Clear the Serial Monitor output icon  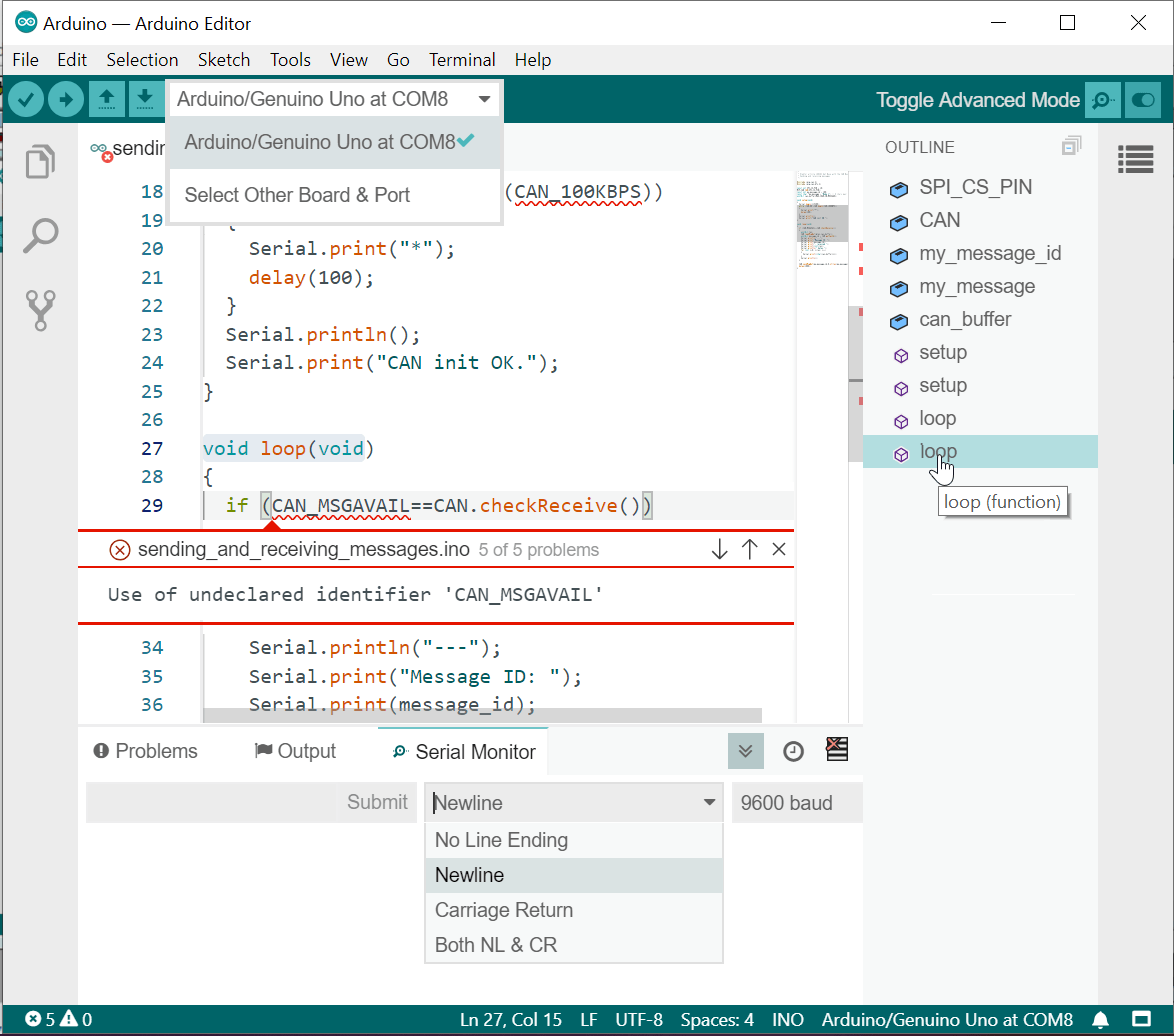point(836,748)
